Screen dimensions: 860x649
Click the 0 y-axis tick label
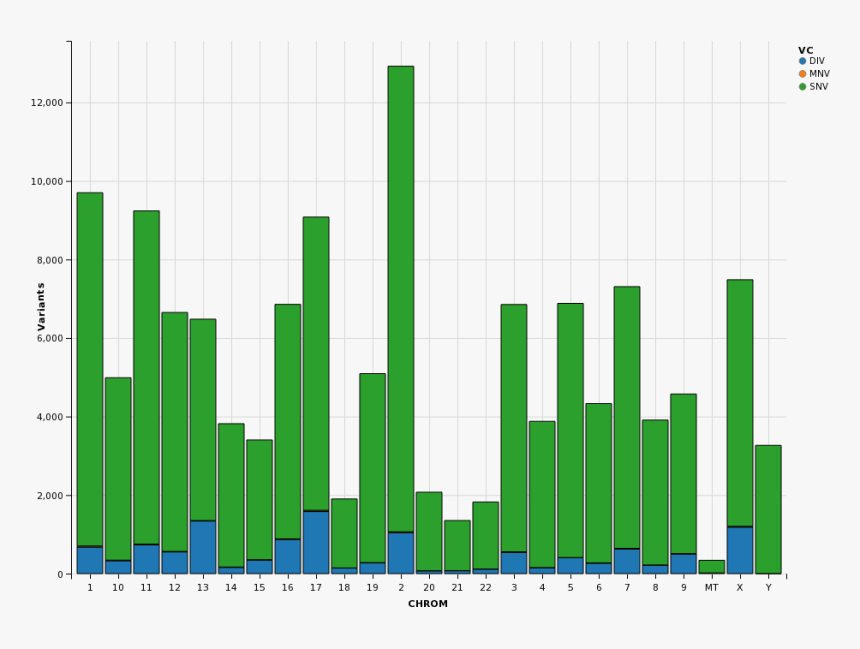61,574
